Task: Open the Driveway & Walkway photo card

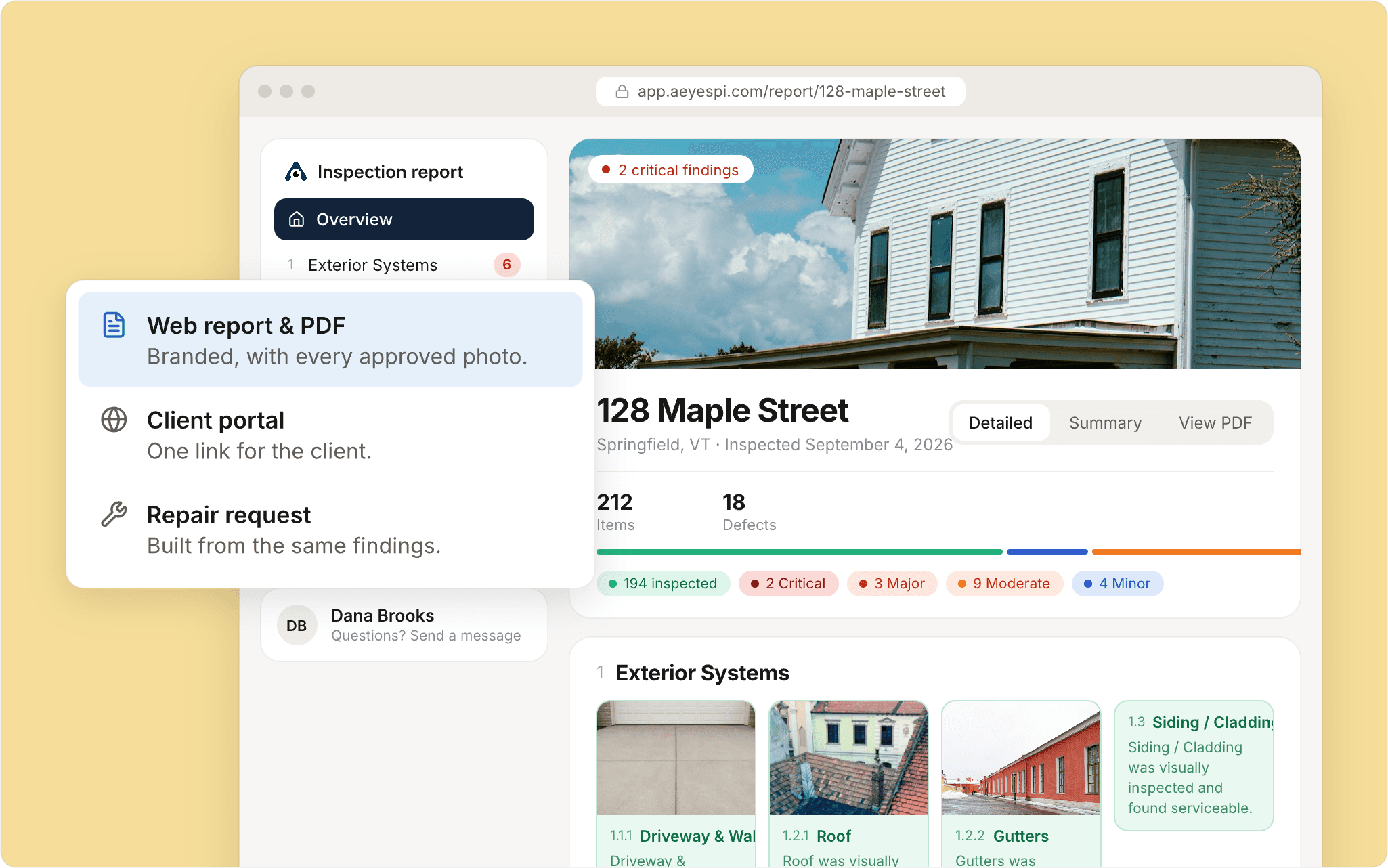Action: [x=676, y=784]
